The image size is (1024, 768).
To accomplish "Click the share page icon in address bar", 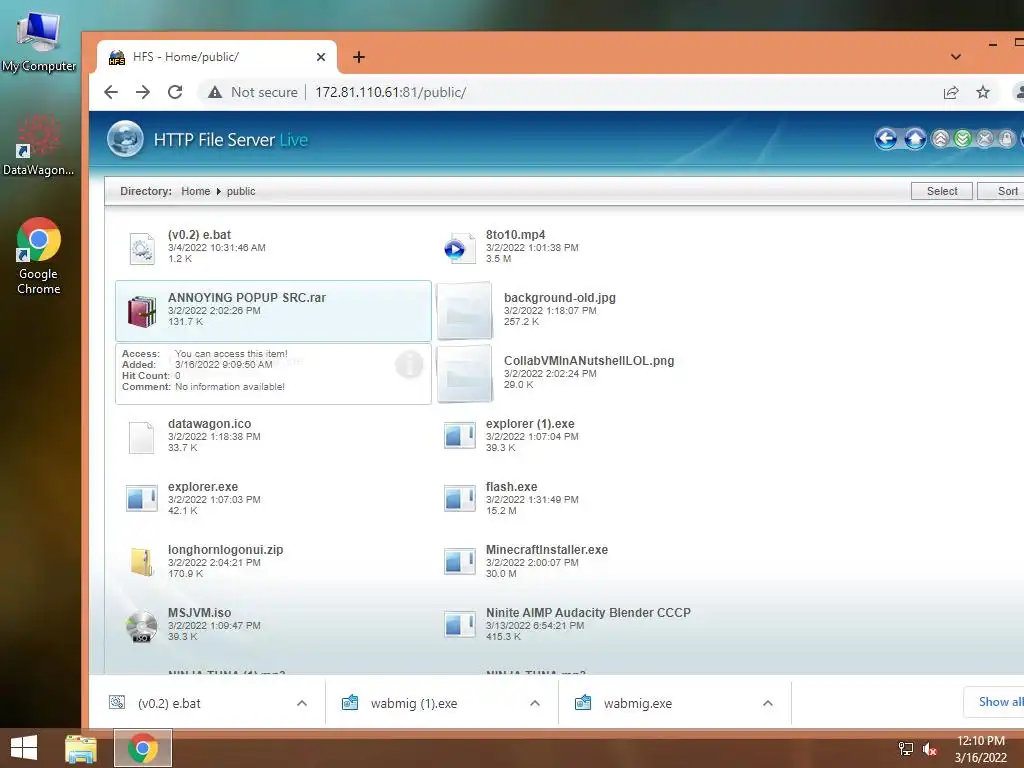I will [x=951, y=92].
